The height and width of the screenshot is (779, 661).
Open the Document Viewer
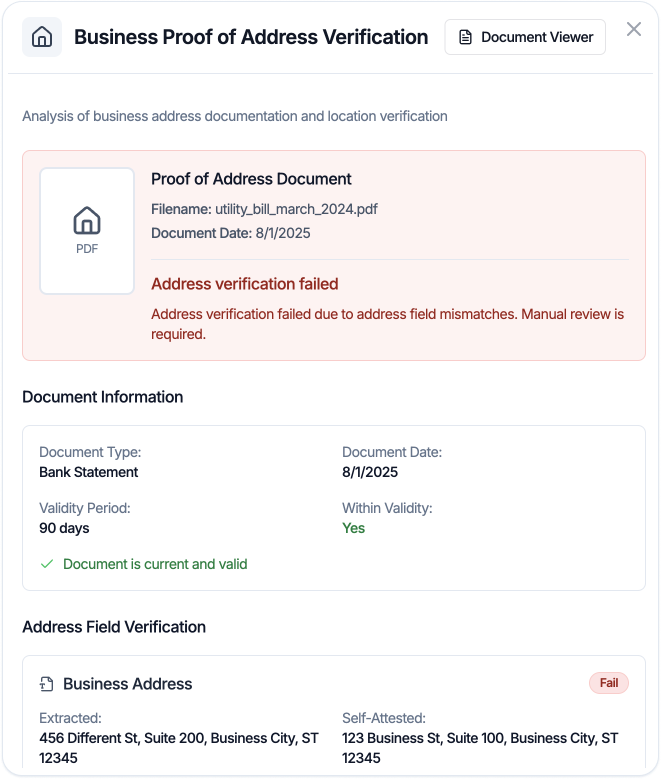(525, 37)
